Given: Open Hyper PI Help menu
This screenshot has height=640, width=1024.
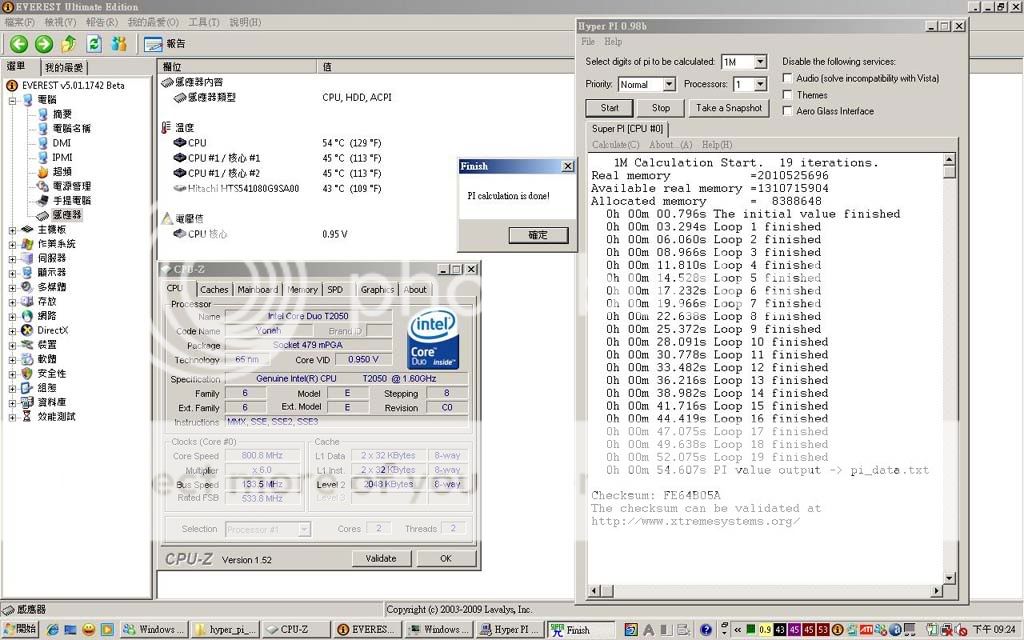Looking at the screenshot, I should 613,41.
